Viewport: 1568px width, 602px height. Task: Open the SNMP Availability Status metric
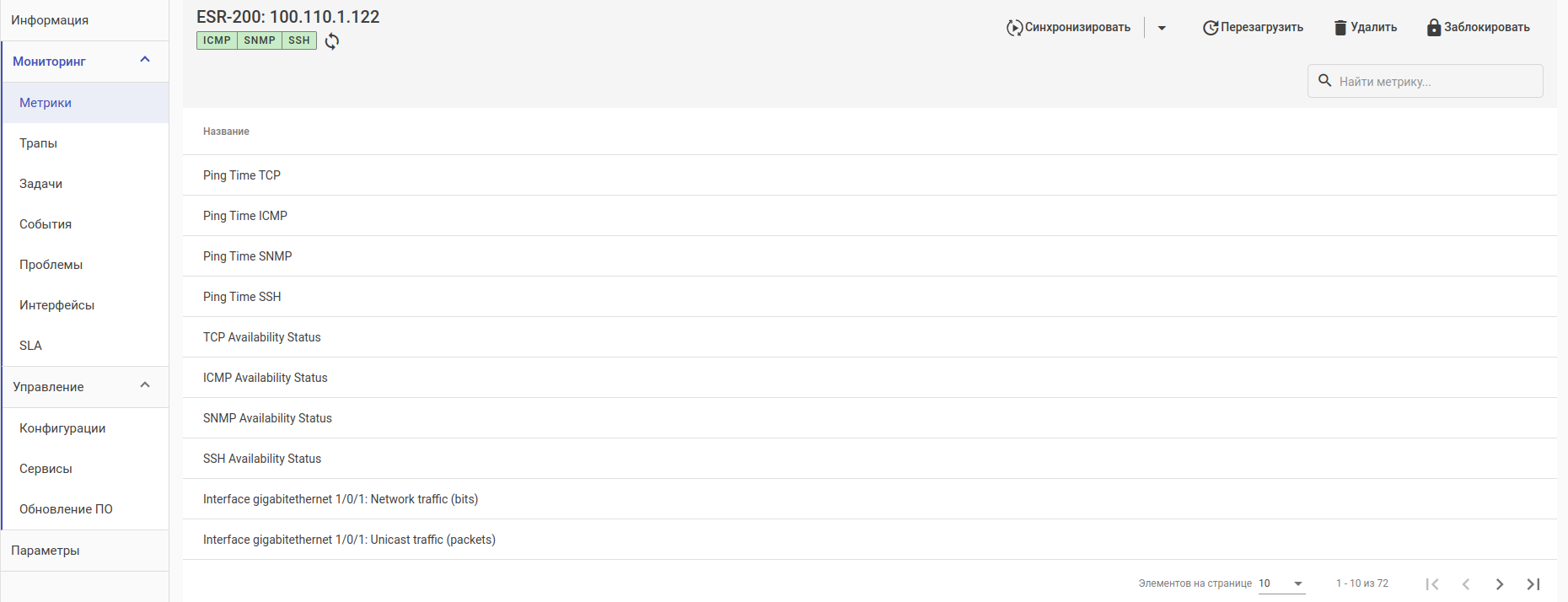coord(267,418)
